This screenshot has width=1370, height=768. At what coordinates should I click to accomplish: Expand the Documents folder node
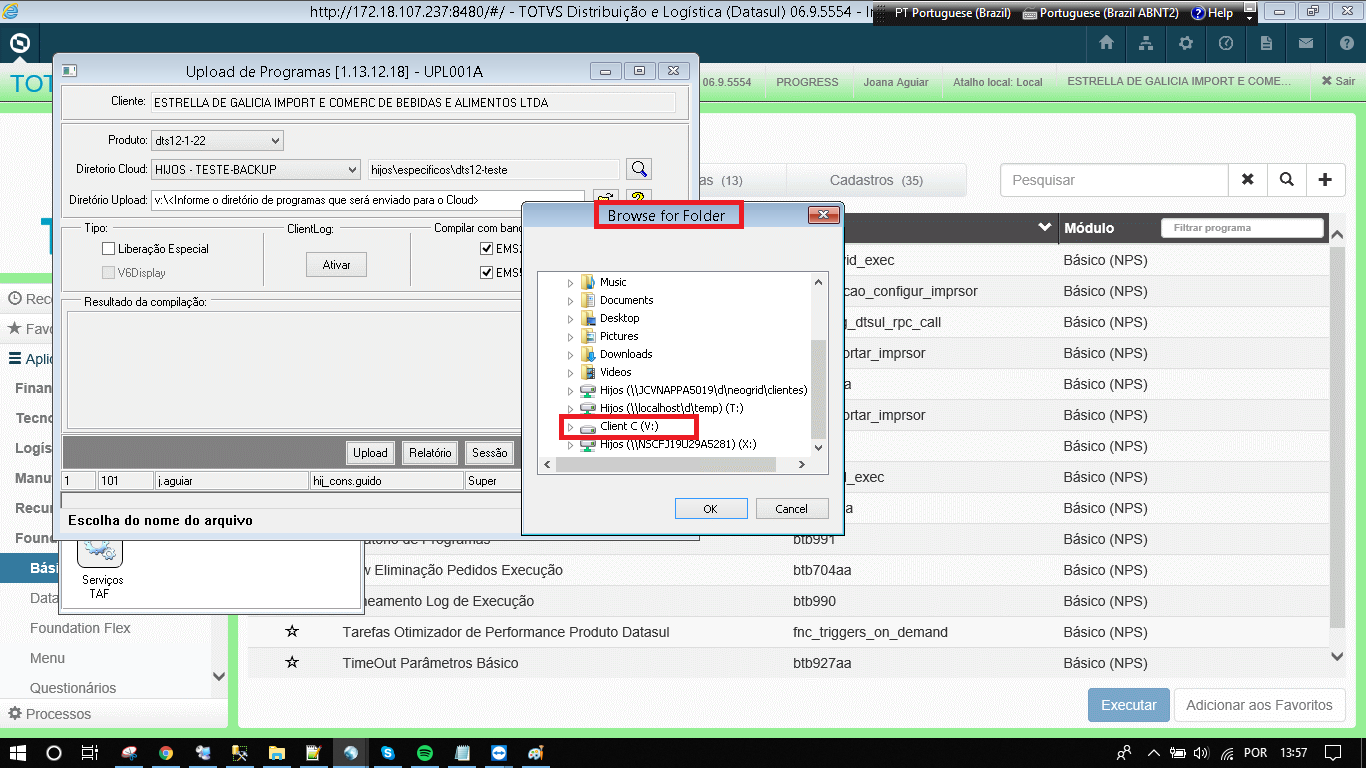coord(571,301)
